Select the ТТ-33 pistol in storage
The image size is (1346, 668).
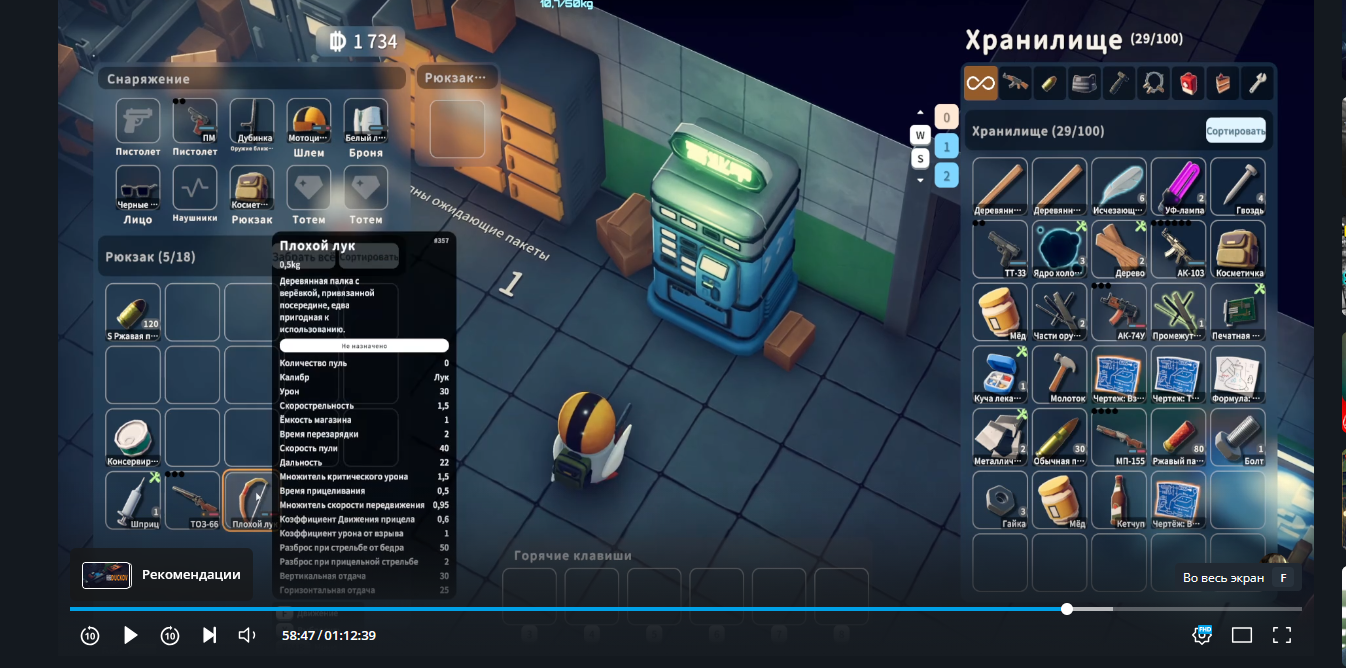click(x=1000, y=250)
